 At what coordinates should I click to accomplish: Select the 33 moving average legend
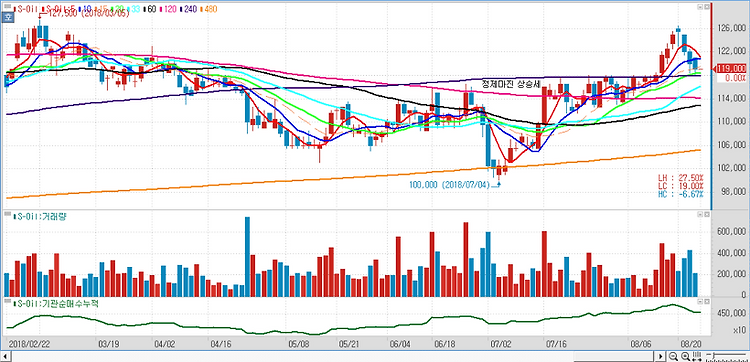133,9
